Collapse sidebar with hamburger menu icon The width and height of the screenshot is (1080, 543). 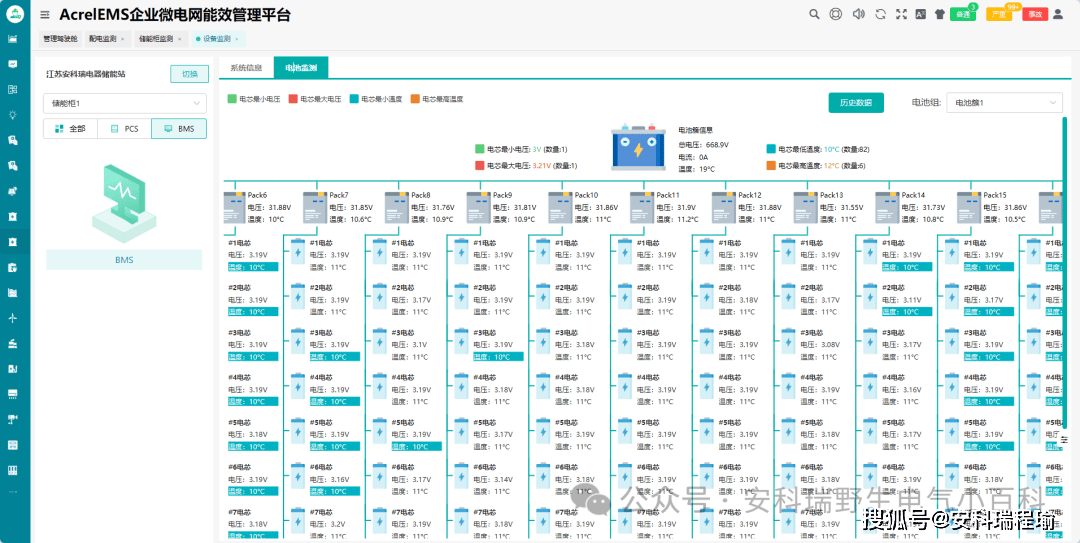[x=45, y=14]
